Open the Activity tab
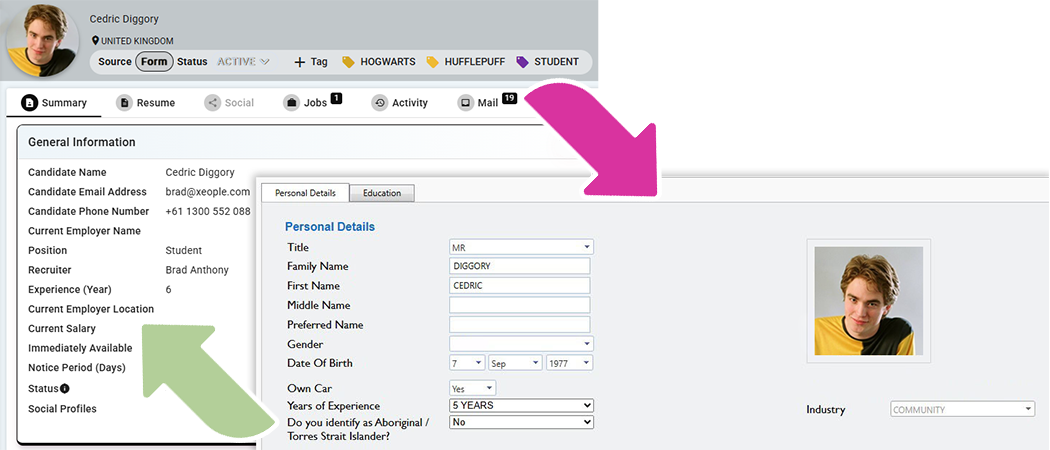Viewport: 1050px width, 450px height. (400, 102)
